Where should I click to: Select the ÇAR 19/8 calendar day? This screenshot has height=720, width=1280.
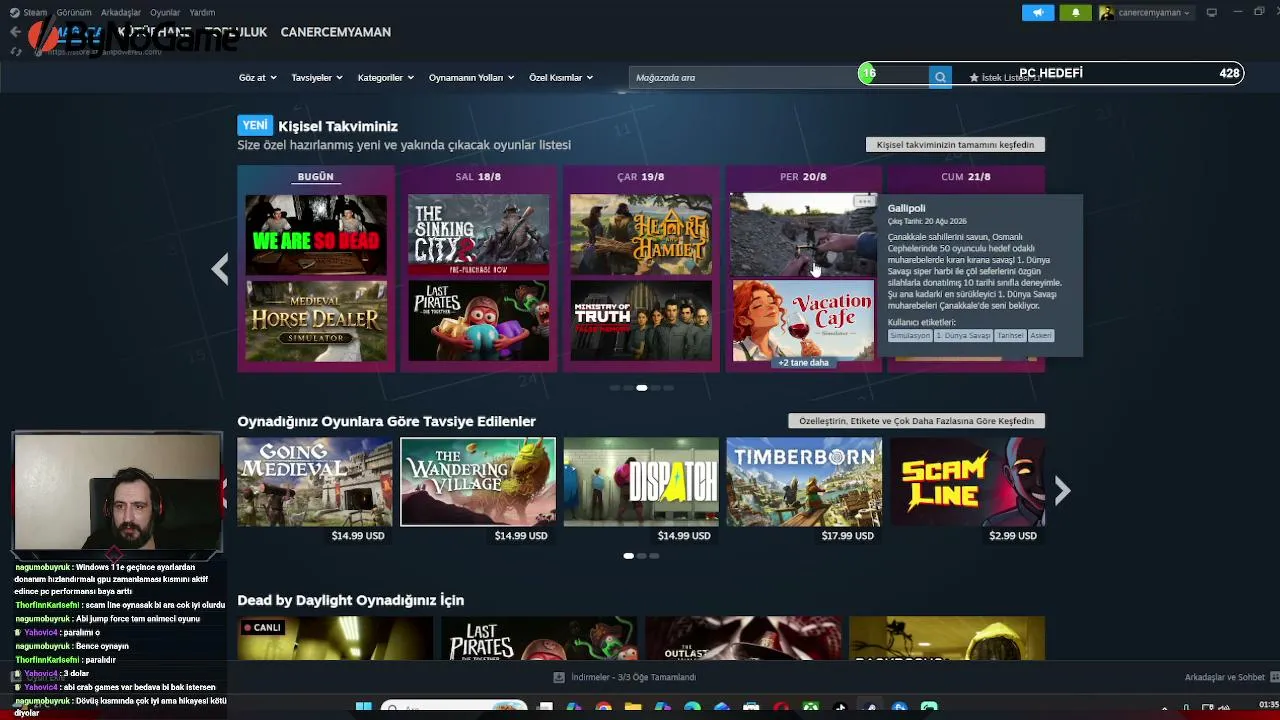click(641, 177)
